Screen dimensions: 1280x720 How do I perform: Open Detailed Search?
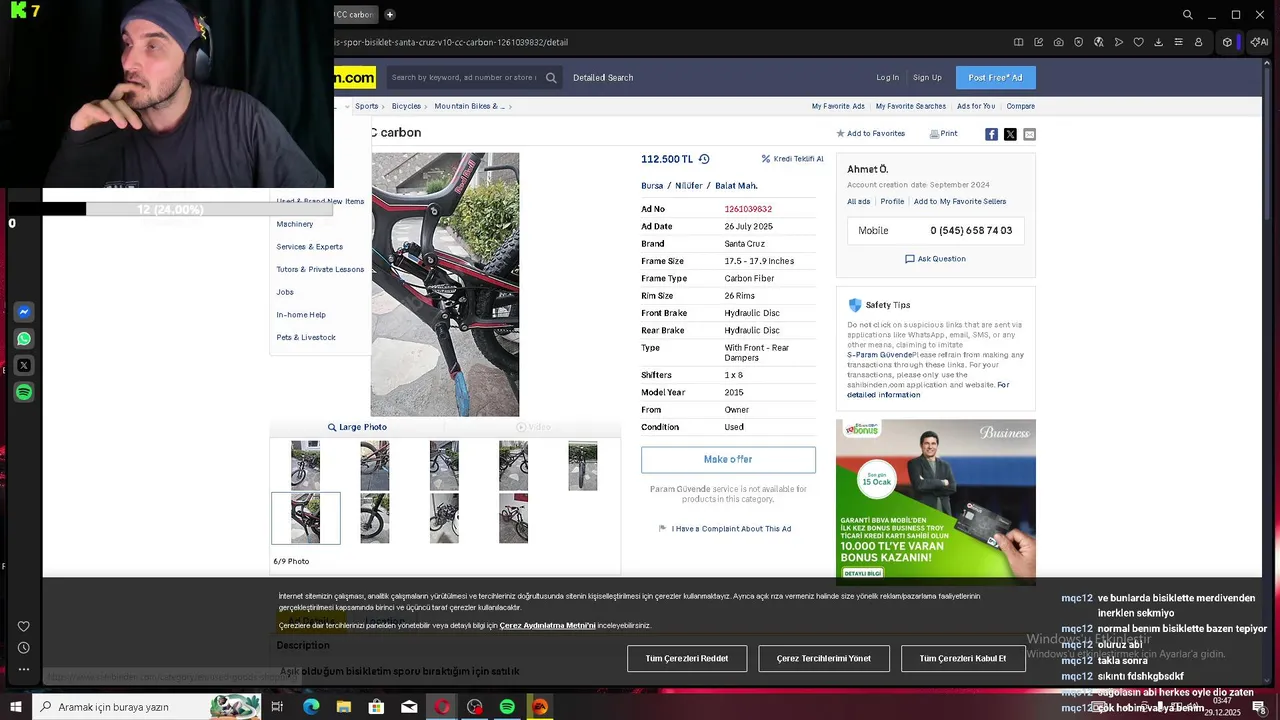click(603, 77)
